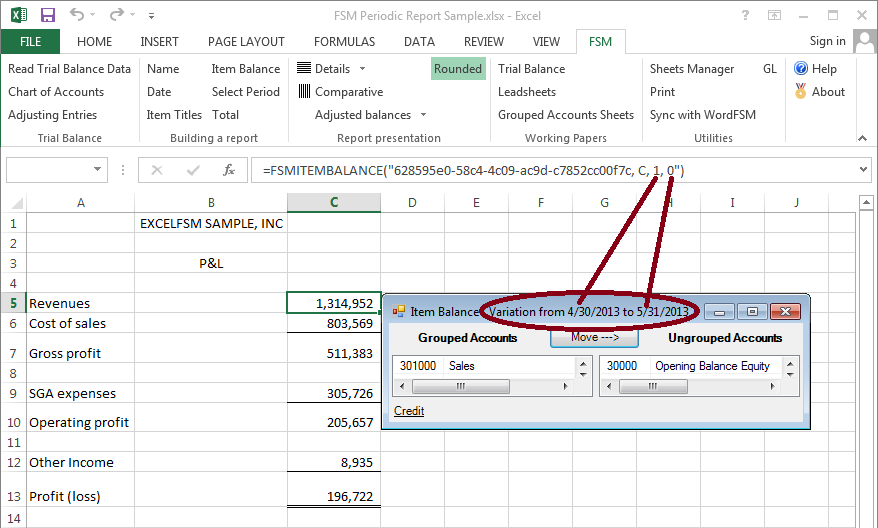The height and width of the screenshot is (528, 878).
Task: Open the FILE menu tab
Action: (30, 42)
